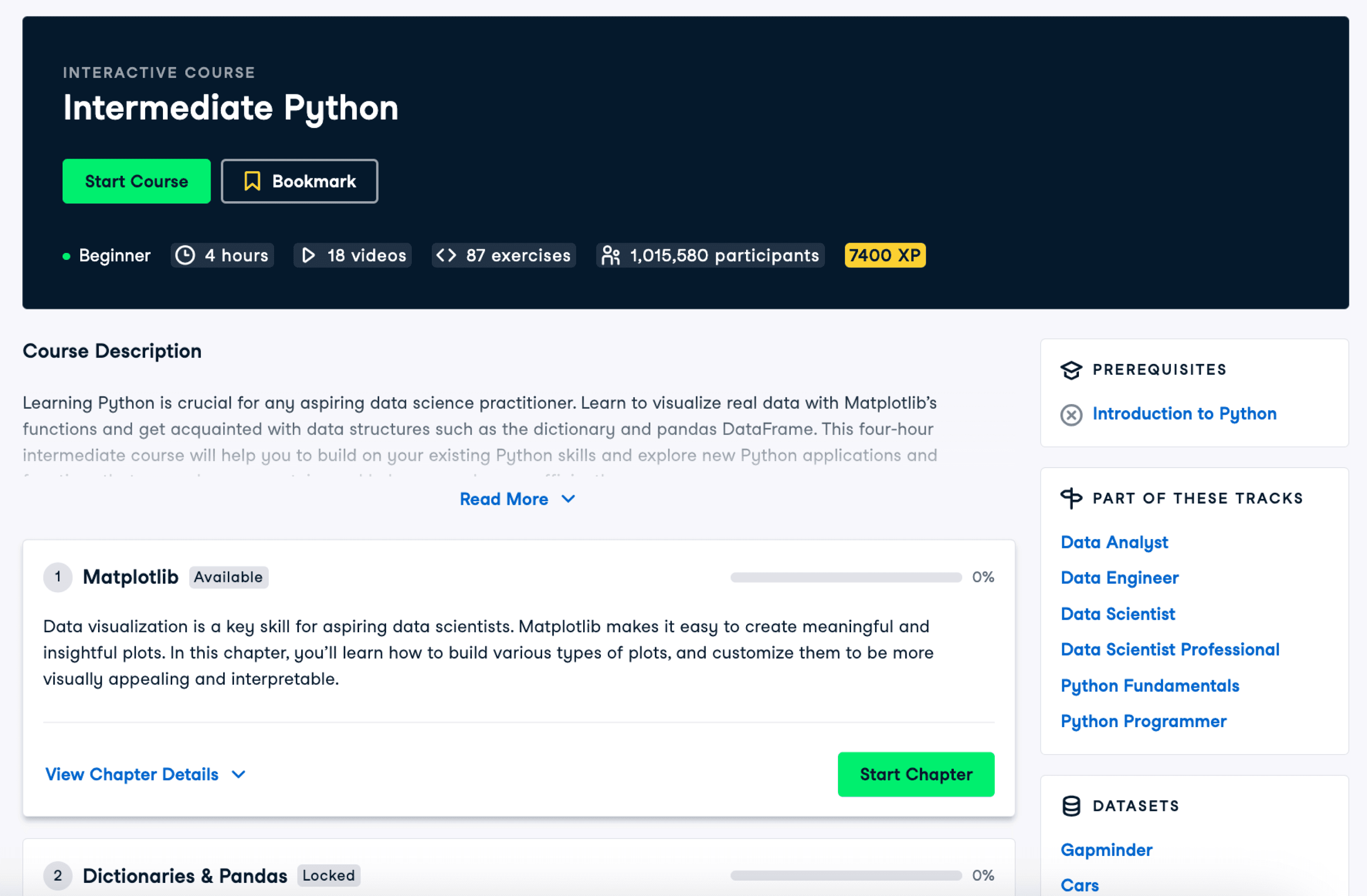Click the X circle icon beside Introduction to Python
The width and height of the screenshot is (1367, 896).
[x=1071, y=414]
